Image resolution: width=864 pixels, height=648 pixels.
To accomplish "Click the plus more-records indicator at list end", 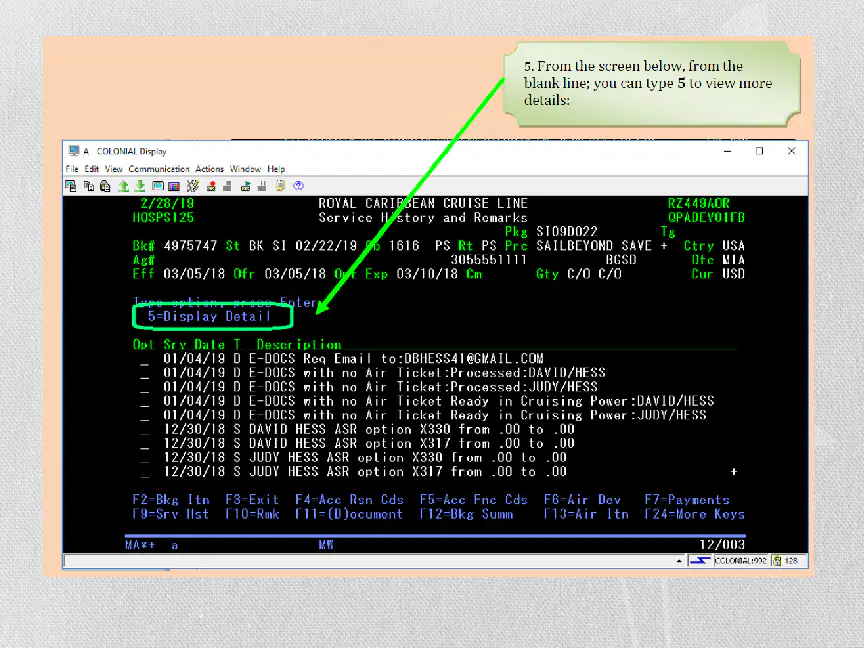I will tap(734, 472).
